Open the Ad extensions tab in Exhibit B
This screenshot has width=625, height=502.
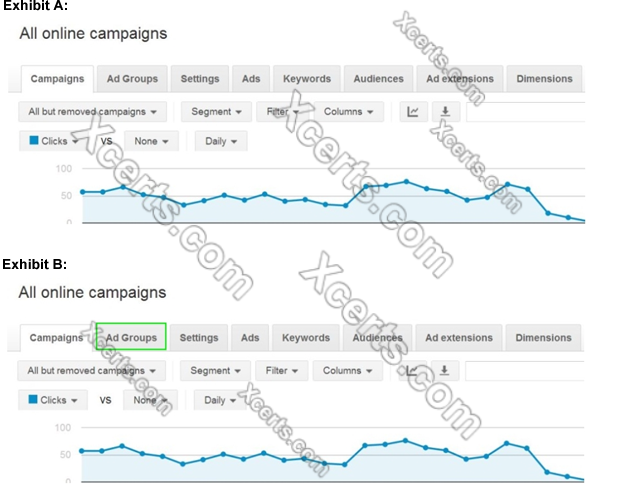[x=459, y=338]
